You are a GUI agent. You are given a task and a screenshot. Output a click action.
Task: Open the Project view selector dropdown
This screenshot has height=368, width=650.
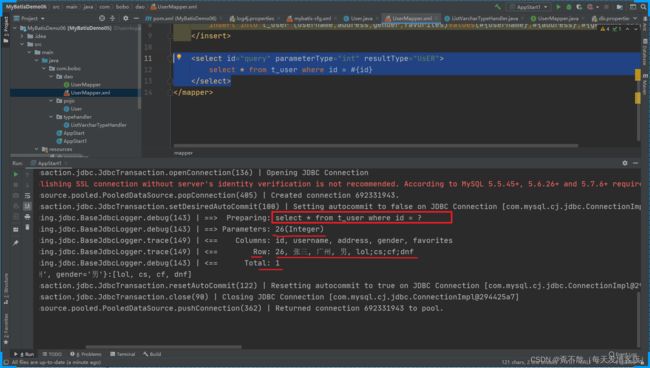29,18
